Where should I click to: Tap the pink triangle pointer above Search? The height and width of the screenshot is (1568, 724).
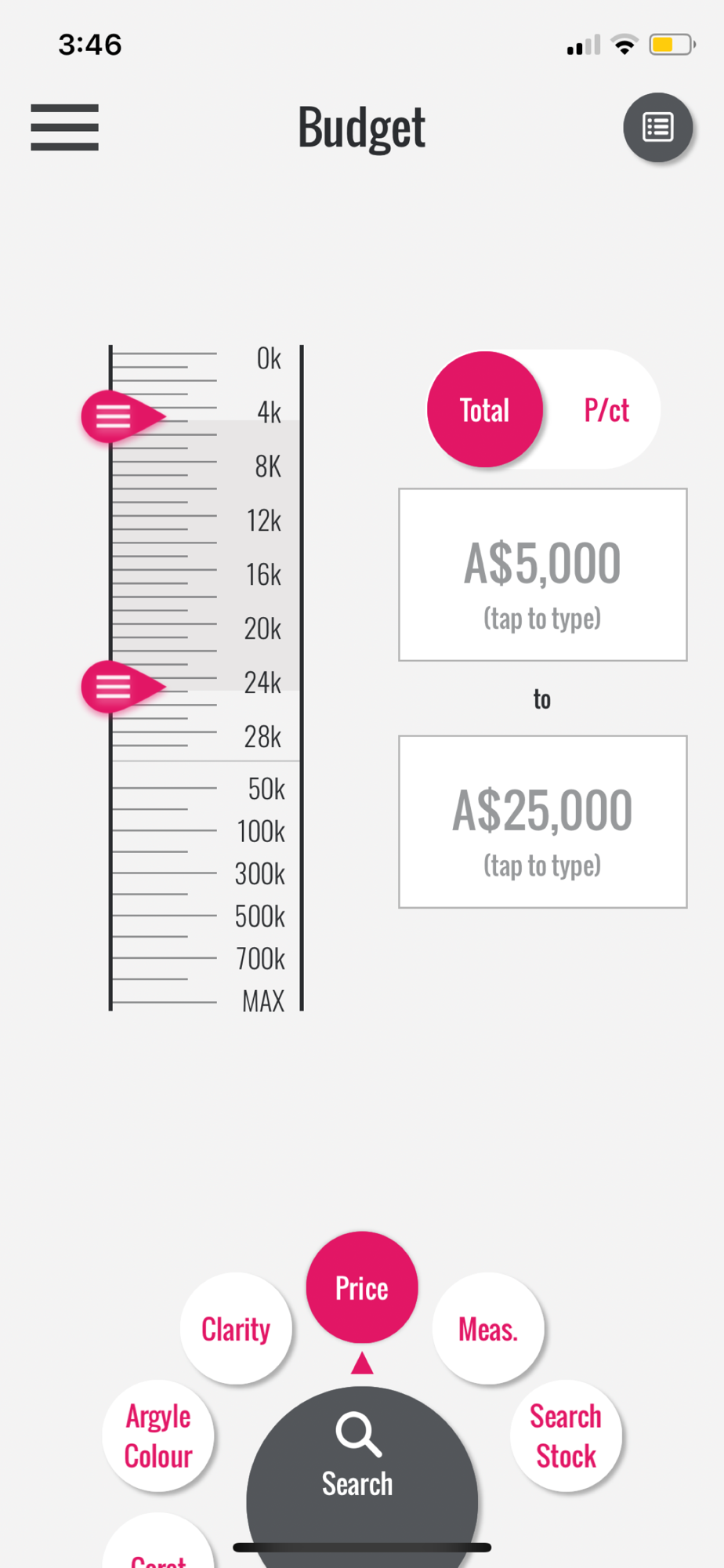[x=362, y=1363]
